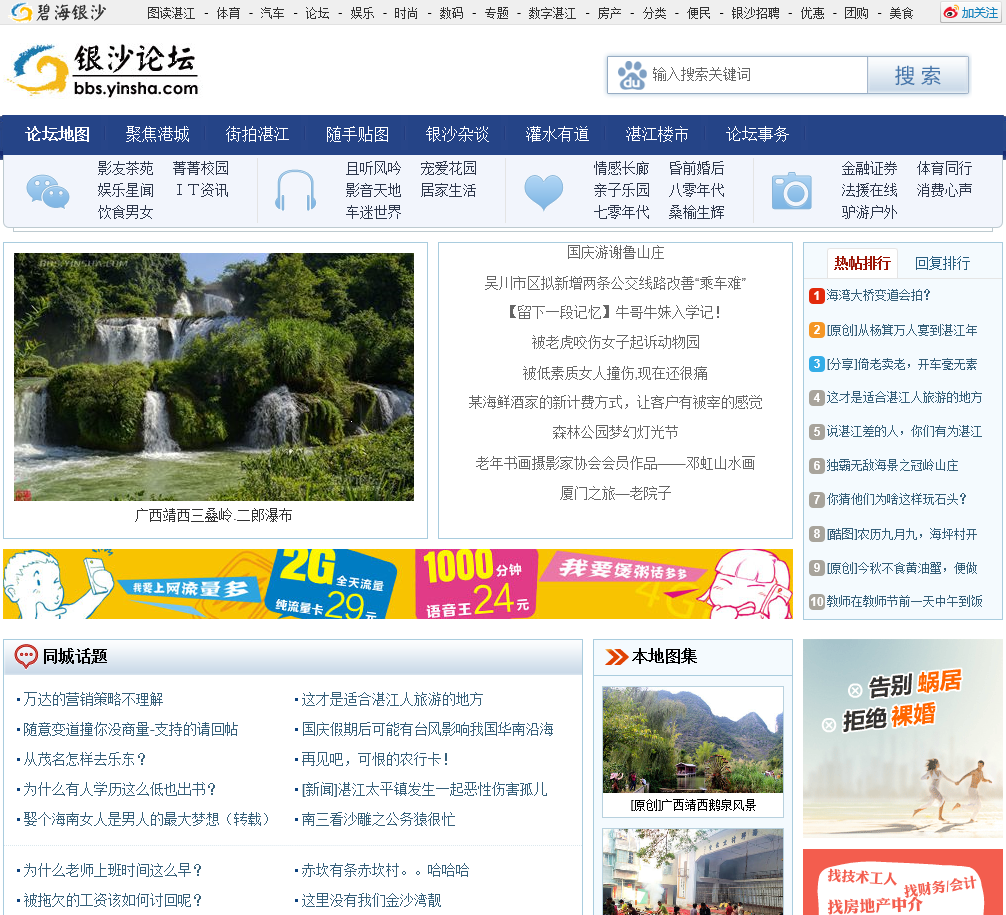The height and width of the screenshot is (915, 1006).
Task: Go to 驴游户外 board
Action: pyautogui.click(x=869, y=212)
